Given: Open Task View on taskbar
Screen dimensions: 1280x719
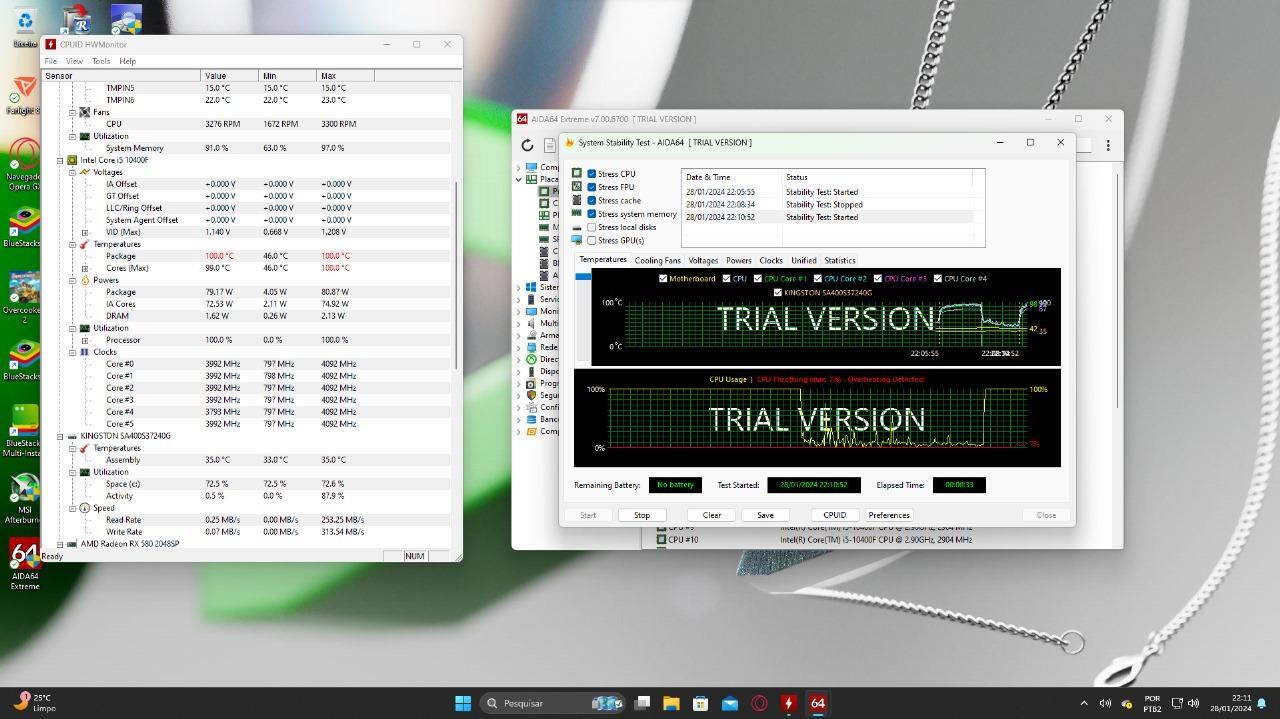Looking at the screenshot, I should (x=642, y=703).
